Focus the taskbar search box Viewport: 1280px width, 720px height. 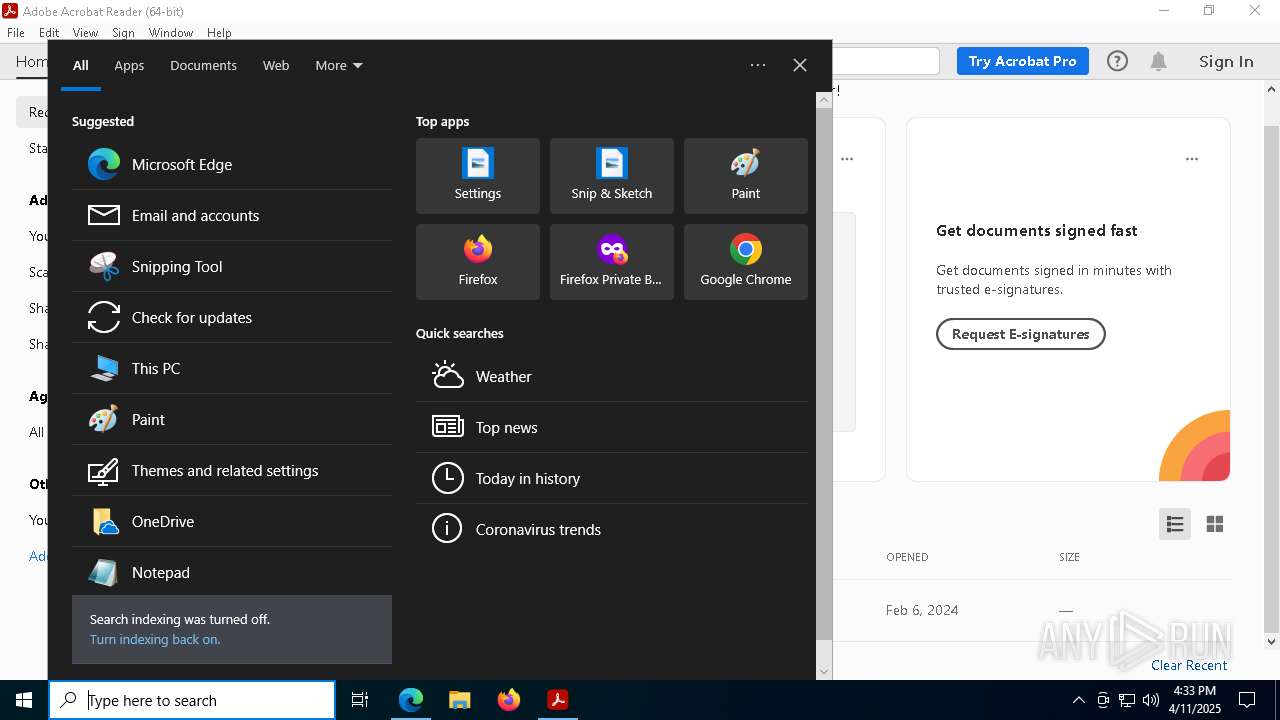tap(192, 700)
